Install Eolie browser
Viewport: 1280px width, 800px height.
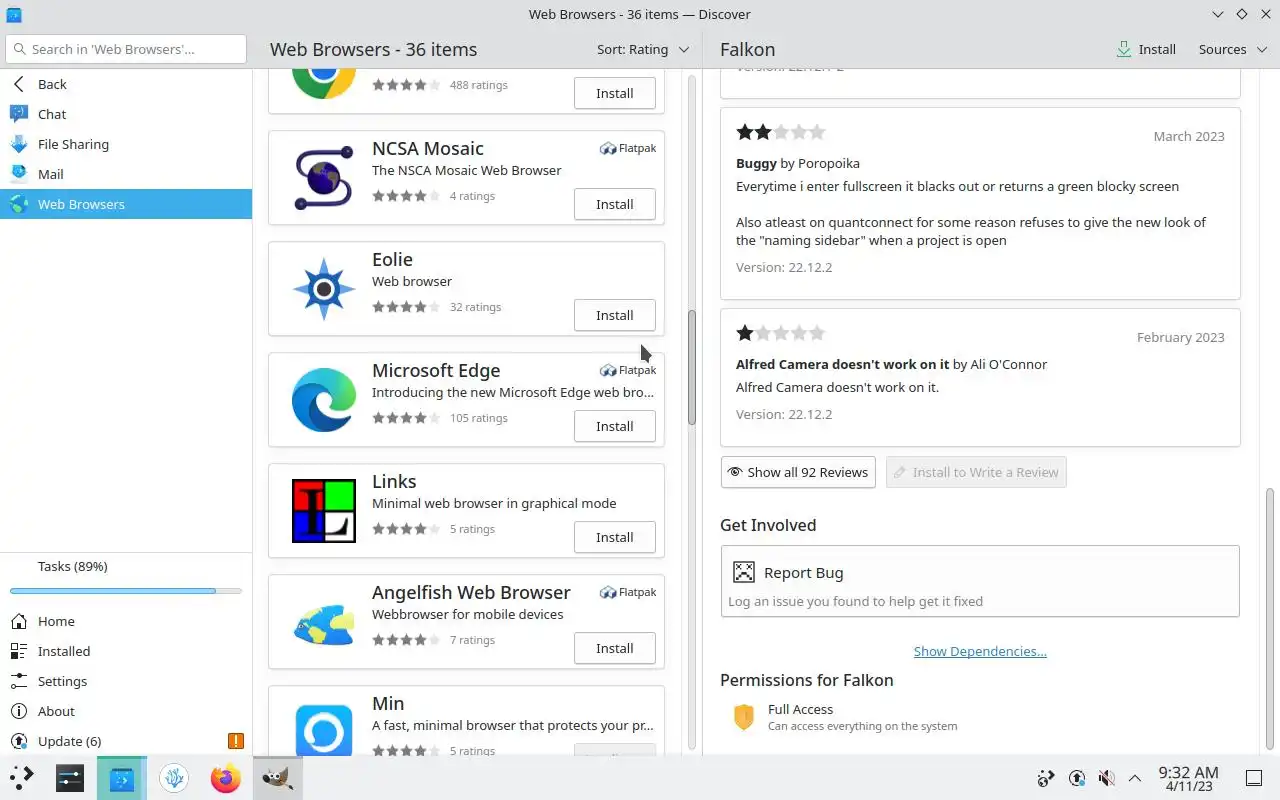(x=614, y=315)
